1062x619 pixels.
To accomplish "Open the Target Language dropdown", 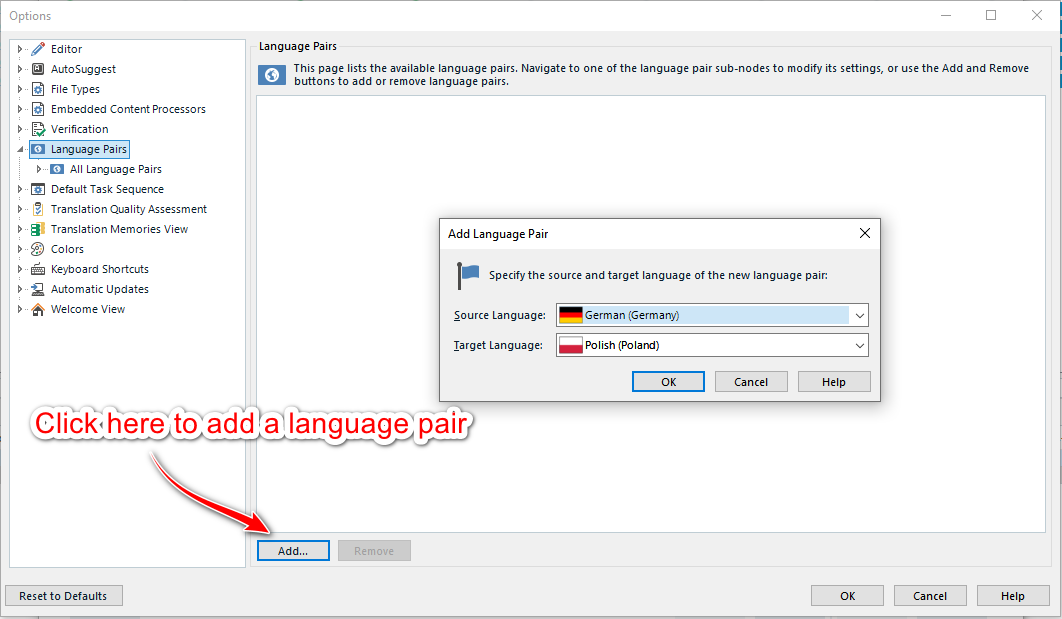I will tap(859, 344).
